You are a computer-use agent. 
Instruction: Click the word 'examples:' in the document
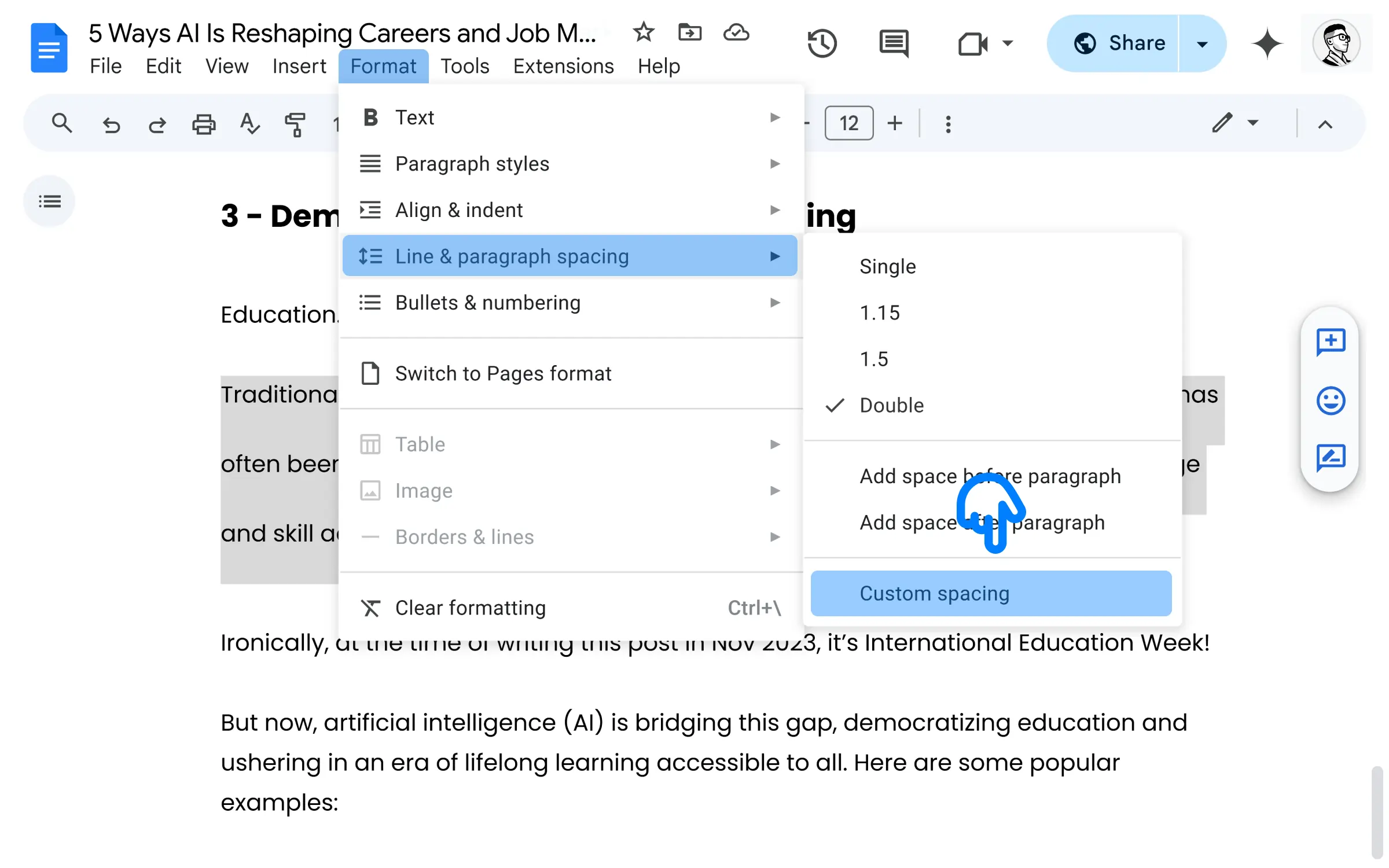point(280,803)
